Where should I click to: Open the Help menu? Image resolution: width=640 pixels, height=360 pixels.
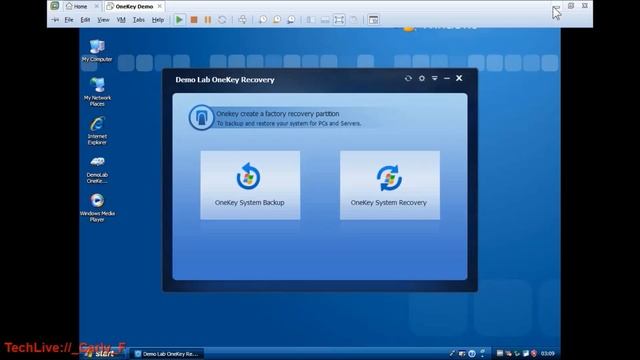tap(158, 20)
